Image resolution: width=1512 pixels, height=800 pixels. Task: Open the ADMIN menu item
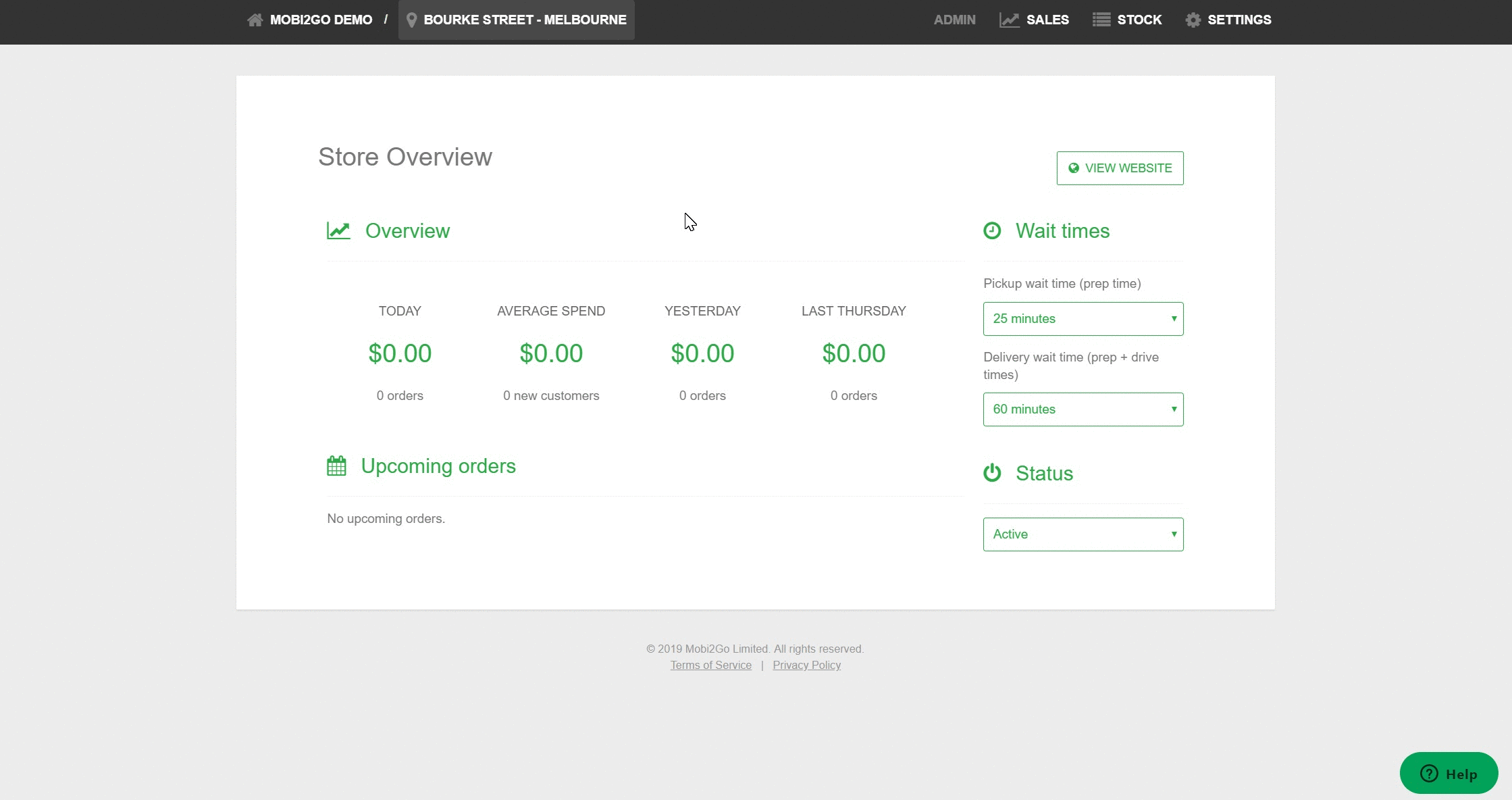pyautogui.click(x=954, y=20)
